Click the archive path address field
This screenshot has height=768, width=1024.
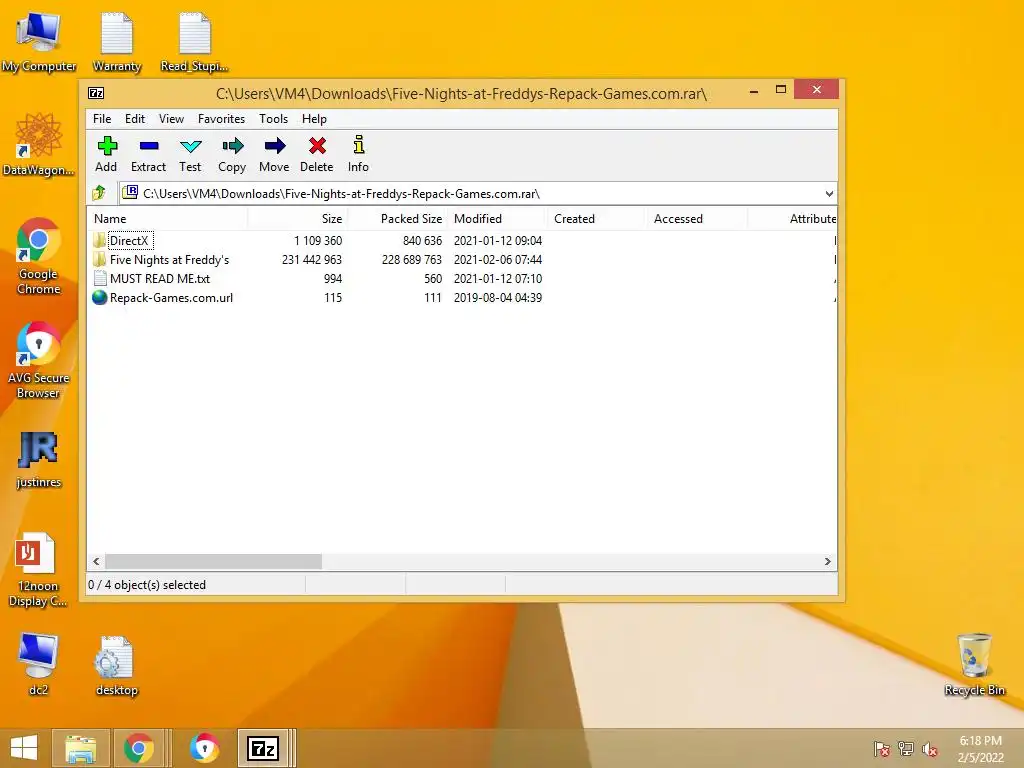coord(470,193)
